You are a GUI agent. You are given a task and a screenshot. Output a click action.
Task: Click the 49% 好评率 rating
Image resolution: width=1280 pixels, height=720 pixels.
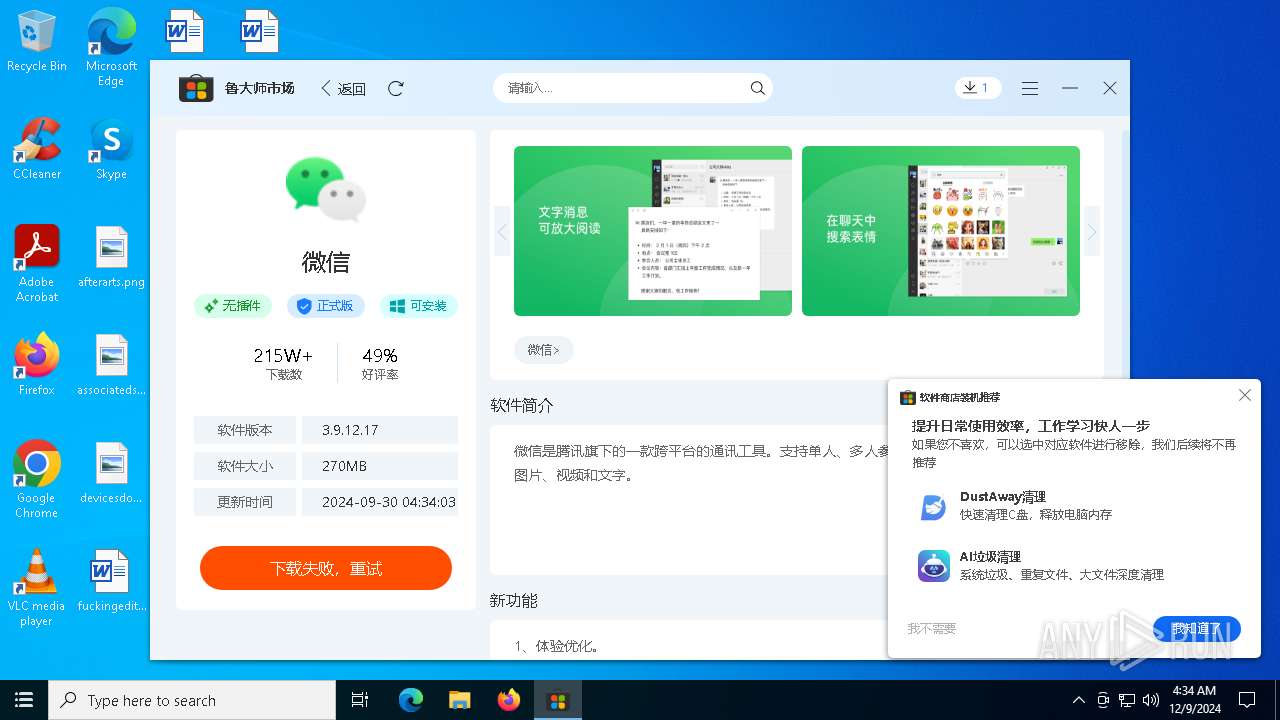(x=380, y=364)
